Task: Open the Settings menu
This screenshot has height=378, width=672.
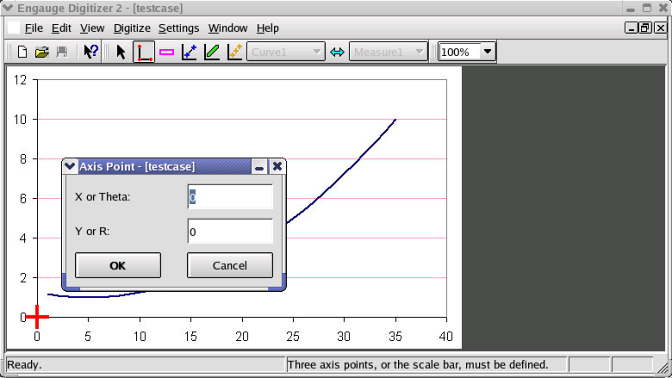Action: pyautogui.click(x=179, y=28)
